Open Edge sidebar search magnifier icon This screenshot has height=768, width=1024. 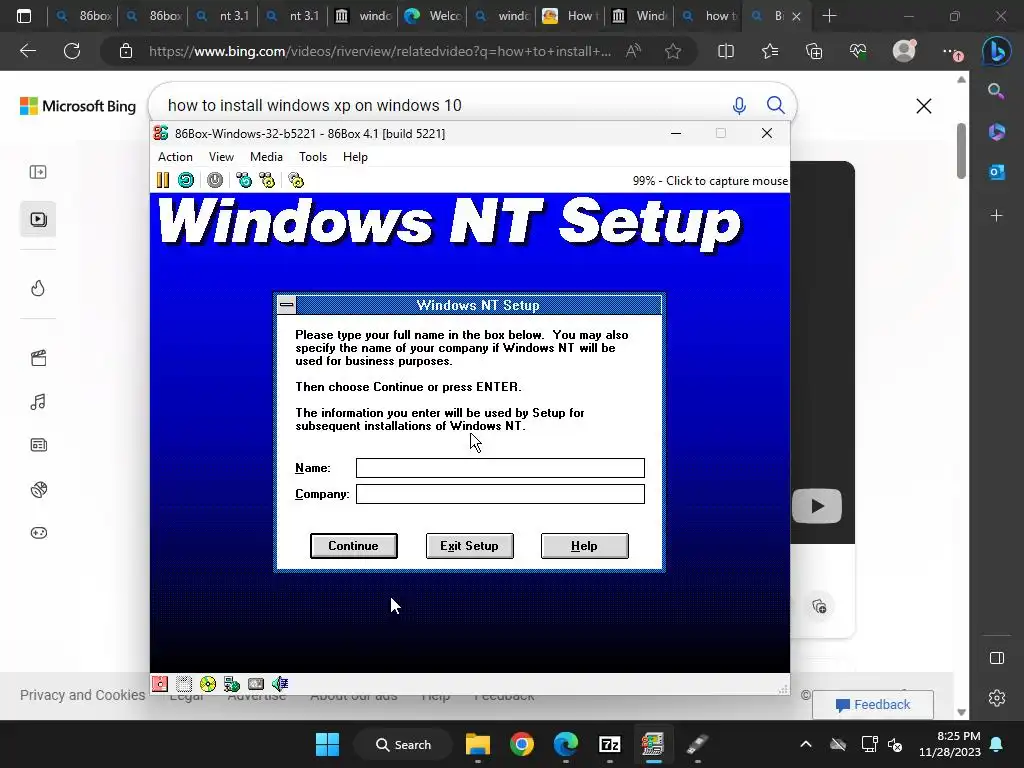pos(996,90)
